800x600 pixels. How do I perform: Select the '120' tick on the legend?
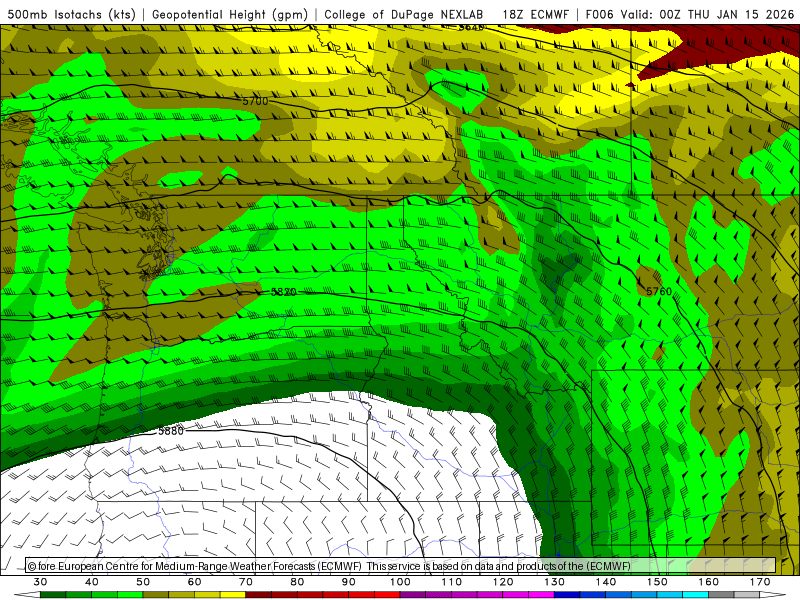point(503,582)
